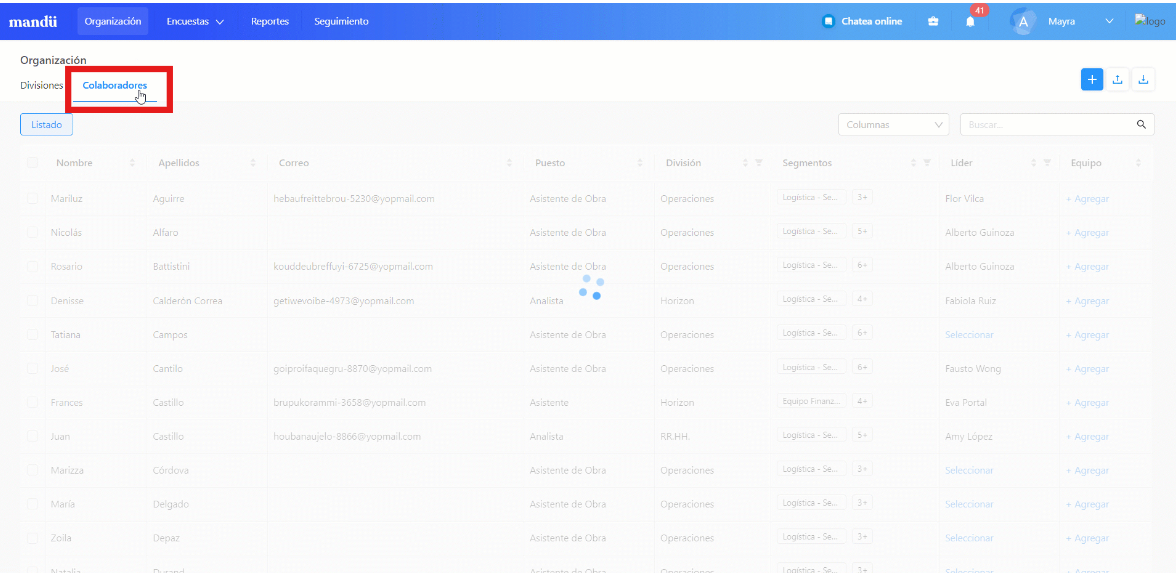Tick the checkbox for Tatiana Campos
Screen dimensions: 1176x573
(32, 334)
